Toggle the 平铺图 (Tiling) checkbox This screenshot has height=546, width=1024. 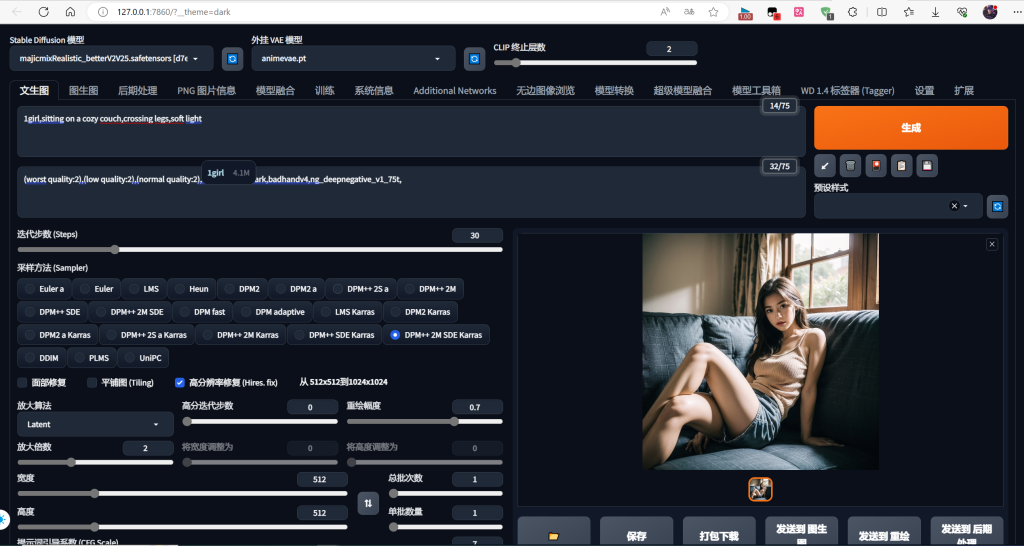92,382
